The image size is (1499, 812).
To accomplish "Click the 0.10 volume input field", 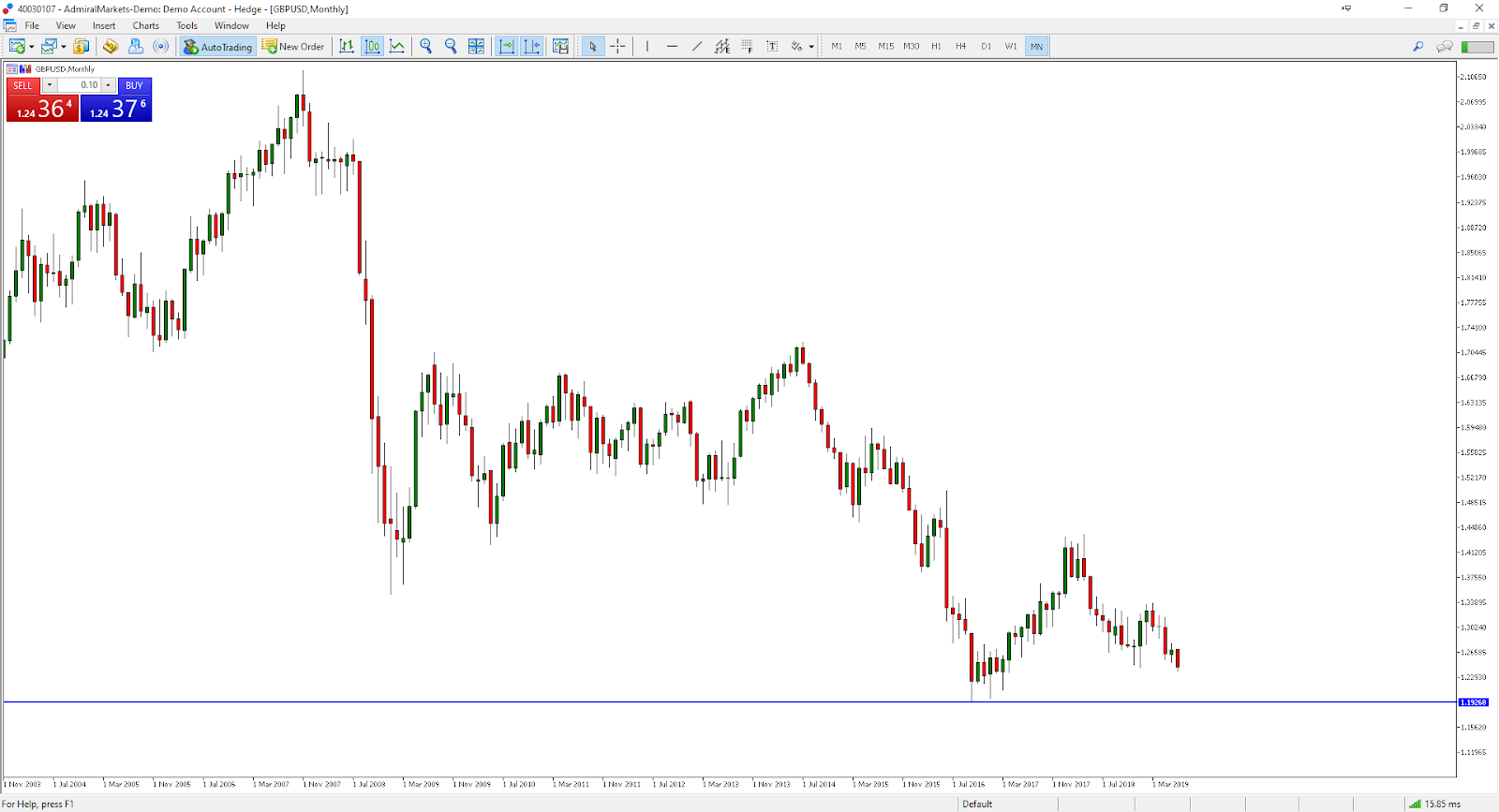I will pos(79,85).
